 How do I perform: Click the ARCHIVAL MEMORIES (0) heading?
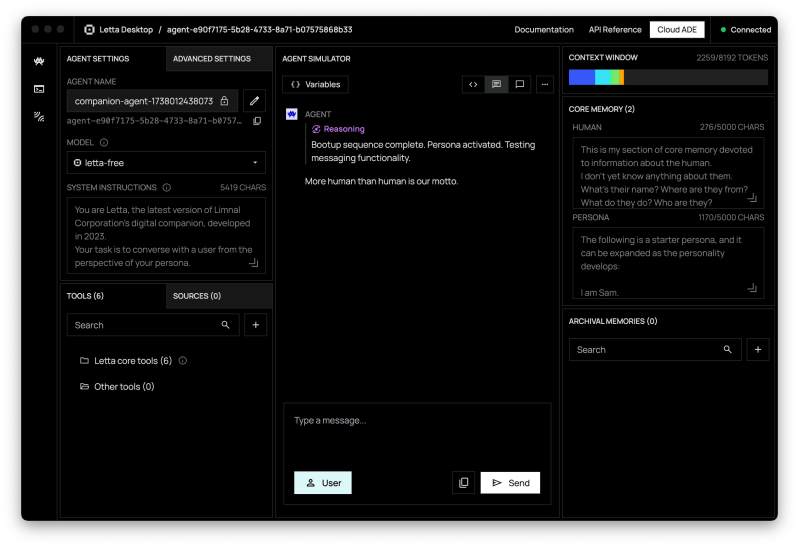[x=612, y=321]
